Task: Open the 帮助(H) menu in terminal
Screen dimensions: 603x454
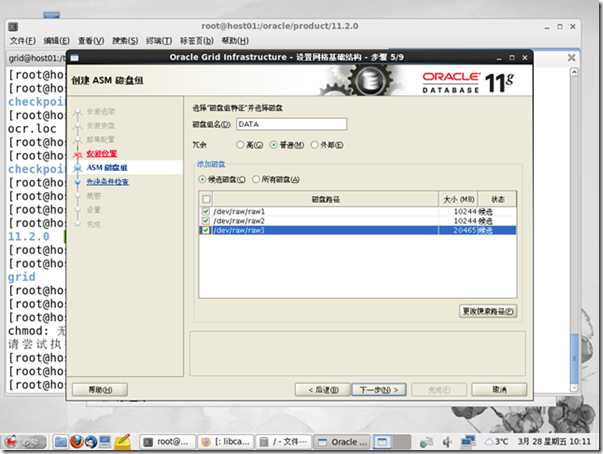Action: click(235, 41)
